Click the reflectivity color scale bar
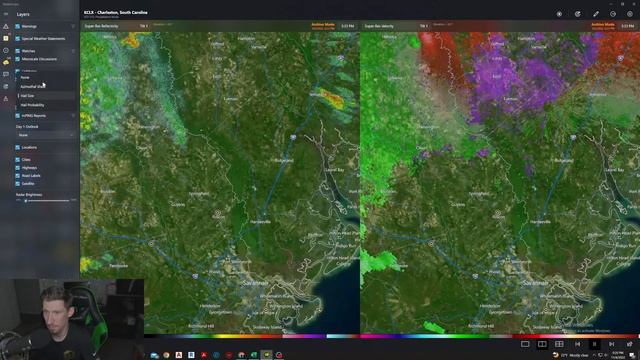This screenshot has height=360, width=640. tap(252, 336)
